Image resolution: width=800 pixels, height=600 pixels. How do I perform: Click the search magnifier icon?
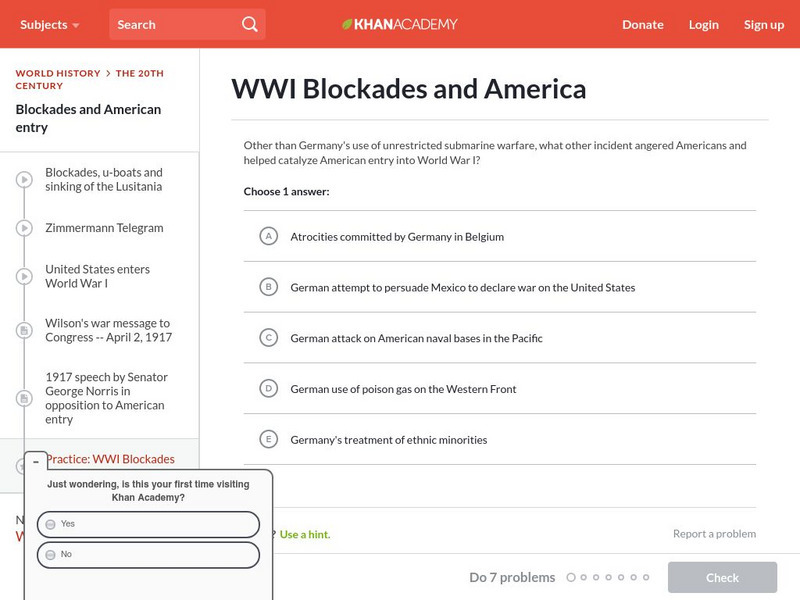coord(249,24)
